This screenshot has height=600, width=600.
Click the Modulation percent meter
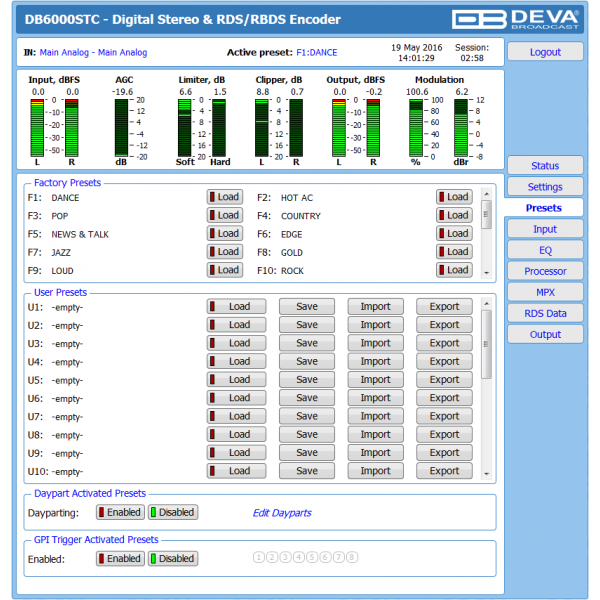[416, 128]
